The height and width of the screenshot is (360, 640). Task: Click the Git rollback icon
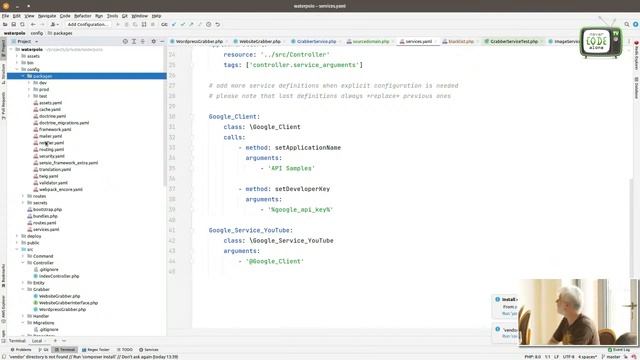(x=218, y=24)
